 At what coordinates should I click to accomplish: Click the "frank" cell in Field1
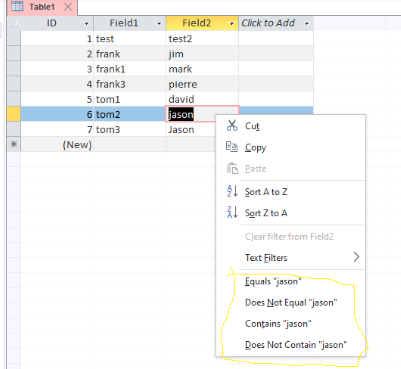tap(130, 54)
